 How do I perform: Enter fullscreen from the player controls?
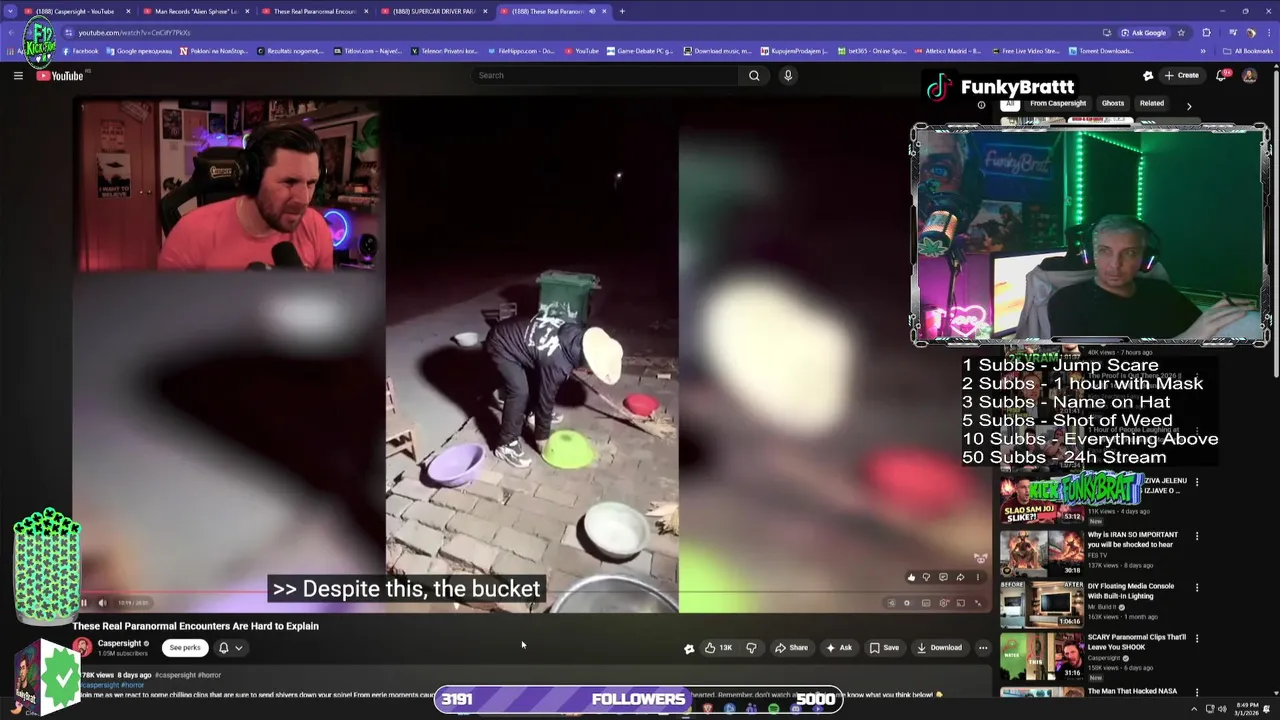[x=978, y=603]
